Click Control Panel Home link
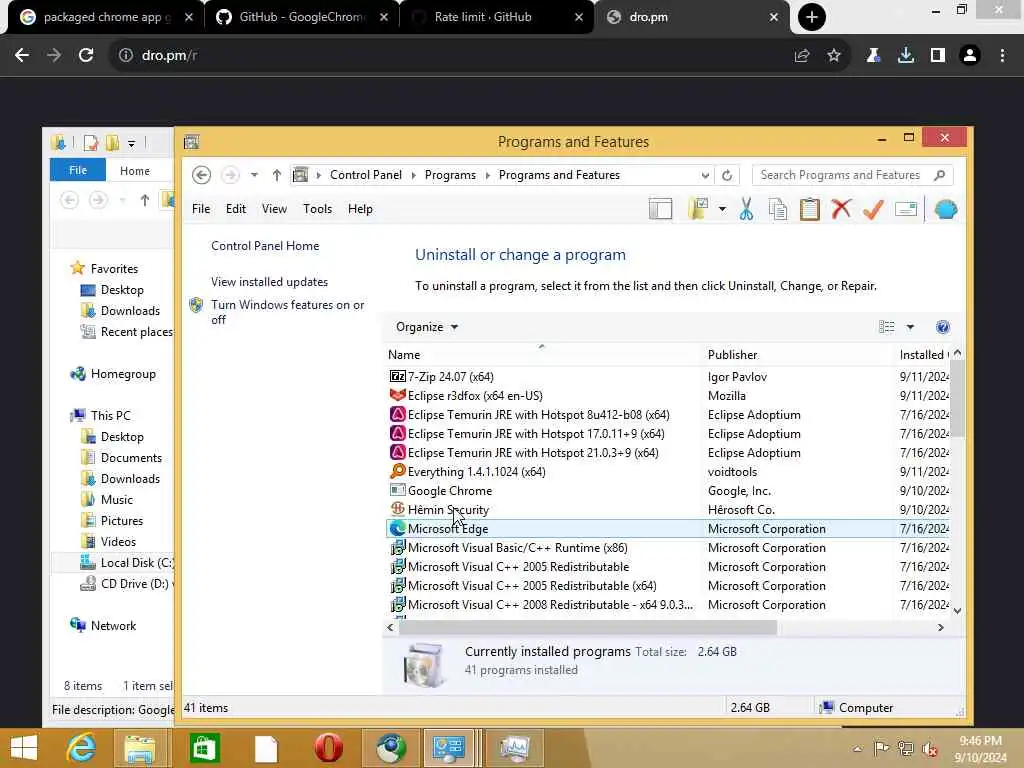Image resolution: width=1024 pixels, height=768 pixels. pyautogui.click(x=265, y=246)
